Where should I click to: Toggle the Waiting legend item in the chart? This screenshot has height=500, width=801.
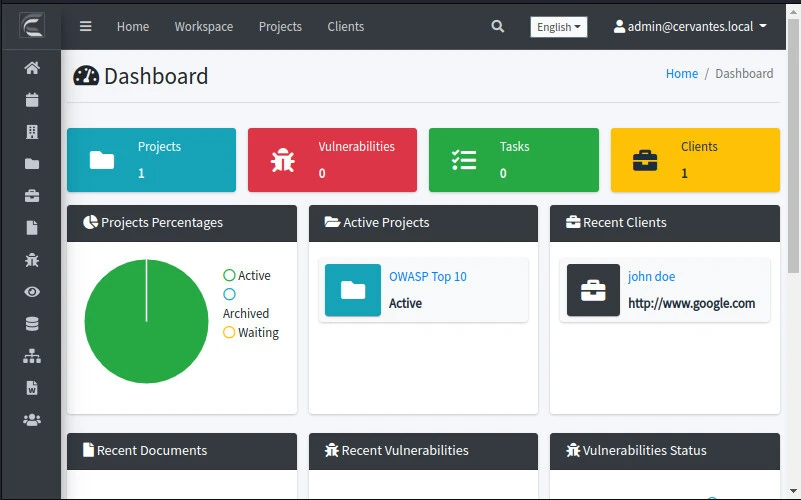pos(250,332)
